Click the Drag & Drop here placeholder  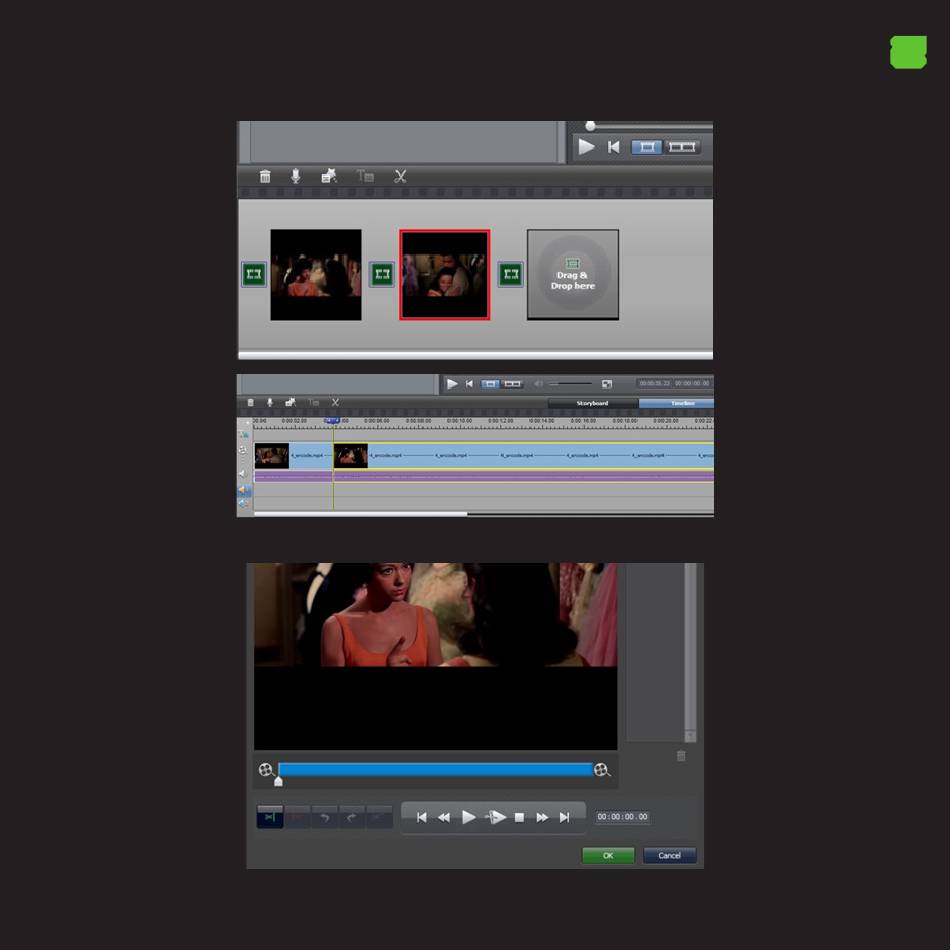coord(573,274)
